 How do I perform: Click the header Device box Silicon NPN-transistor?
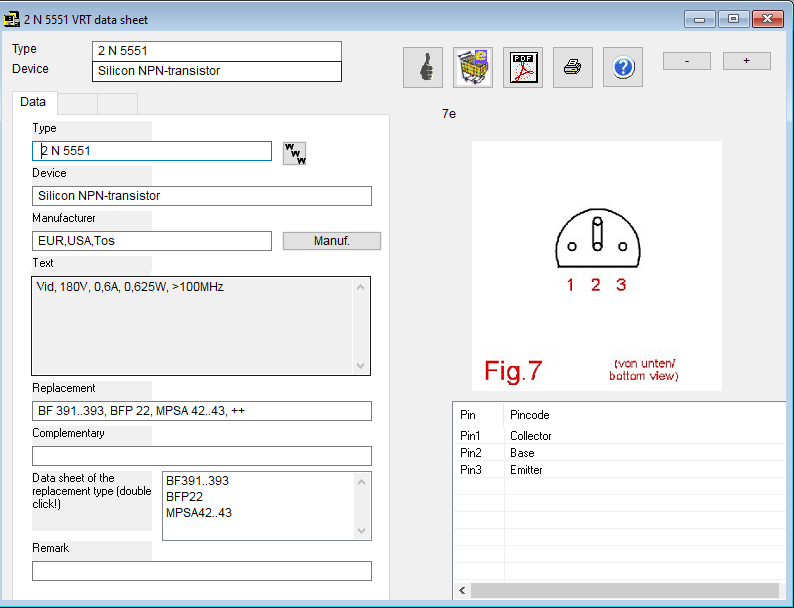(x=217, y=71)
